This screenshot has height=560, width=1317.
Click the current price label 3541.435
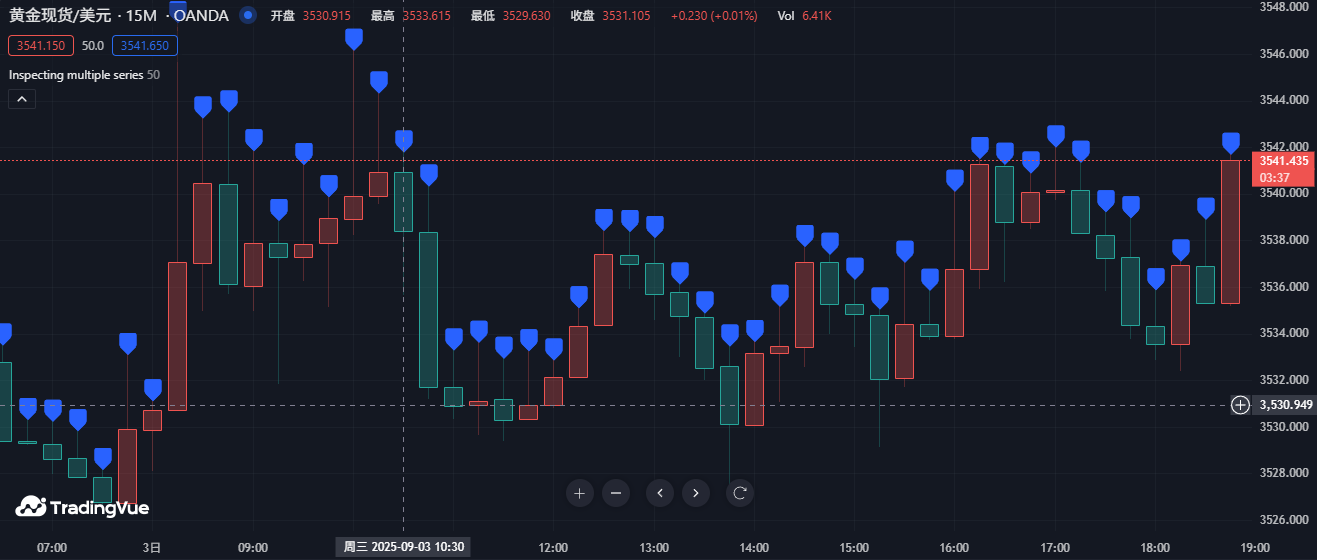pos(1284,160)
